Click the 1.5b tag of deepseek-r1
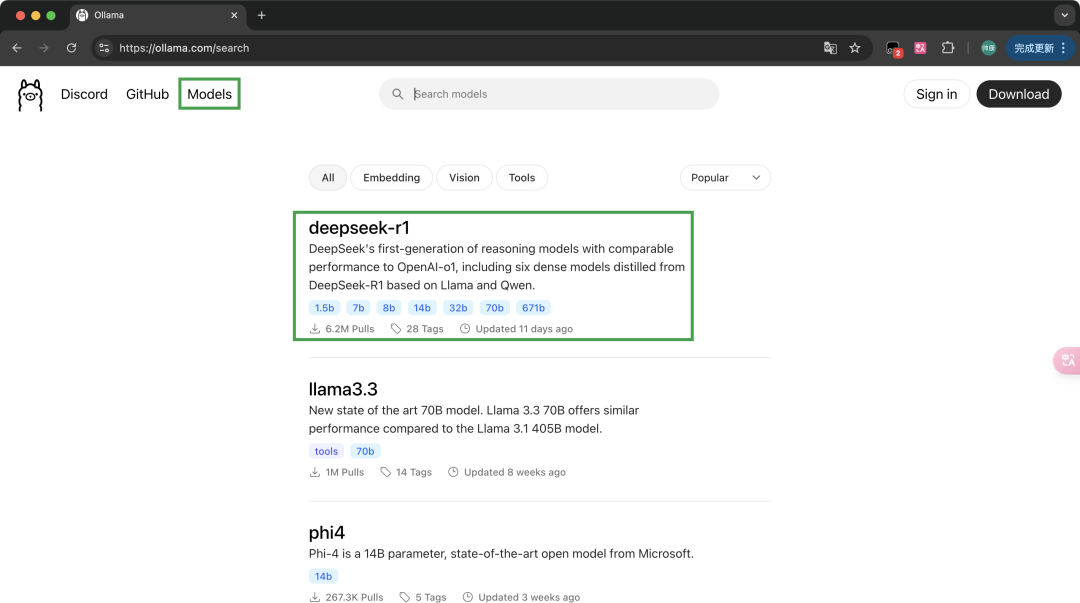This screenshot has height=603, width=1080. pos(324,308)
